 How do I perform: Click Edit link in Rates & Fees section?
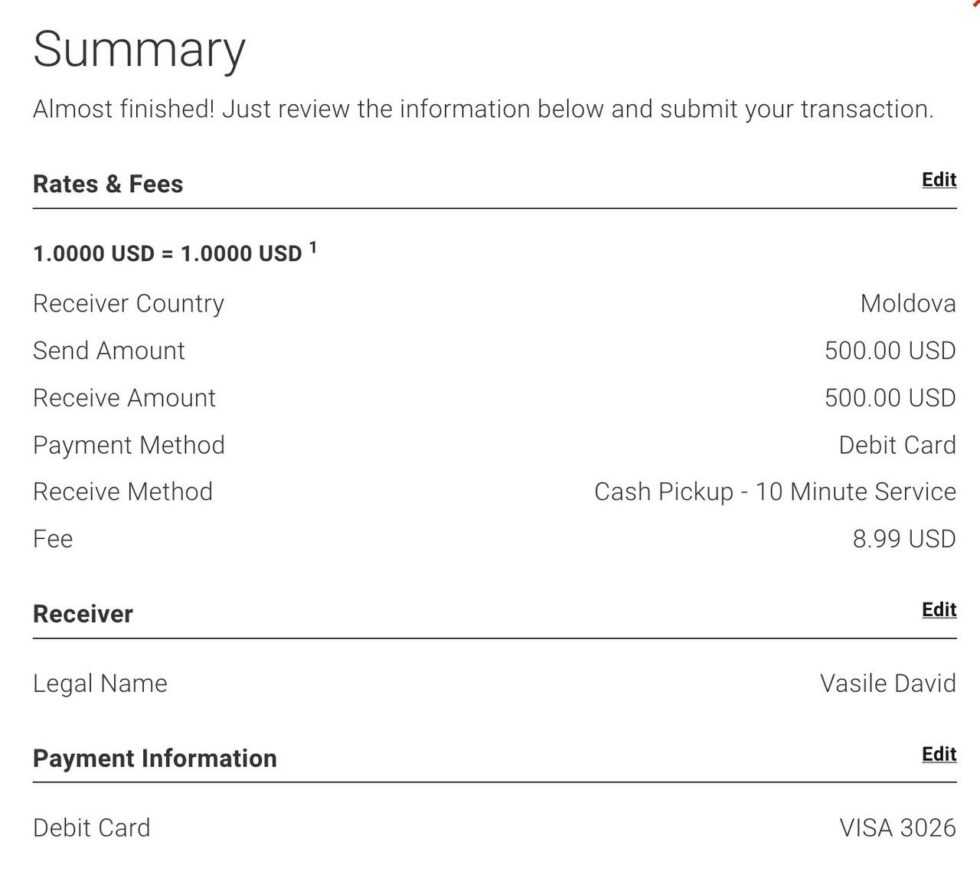(938, 180)
